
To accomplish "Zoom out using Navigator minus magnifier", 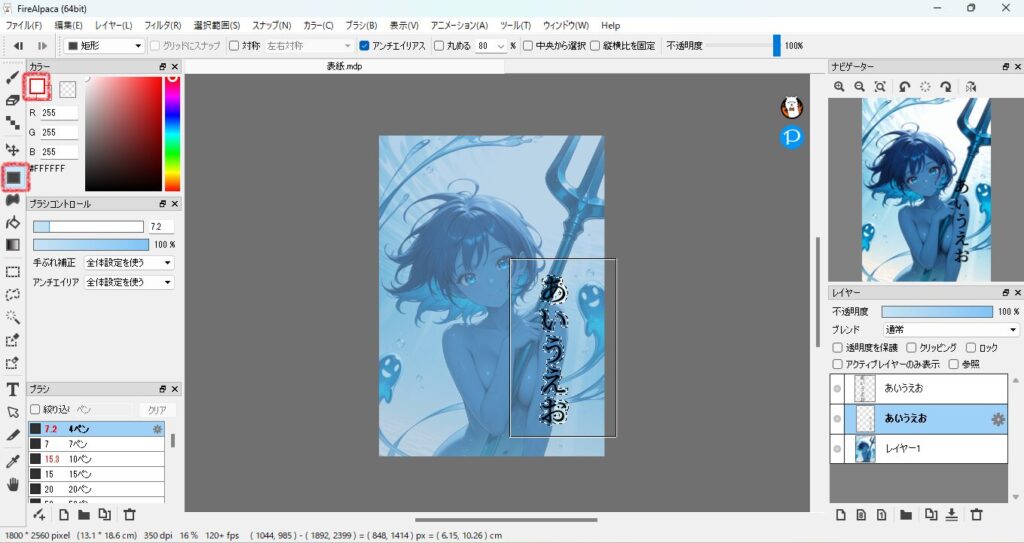I will click(x=859, y=86).
